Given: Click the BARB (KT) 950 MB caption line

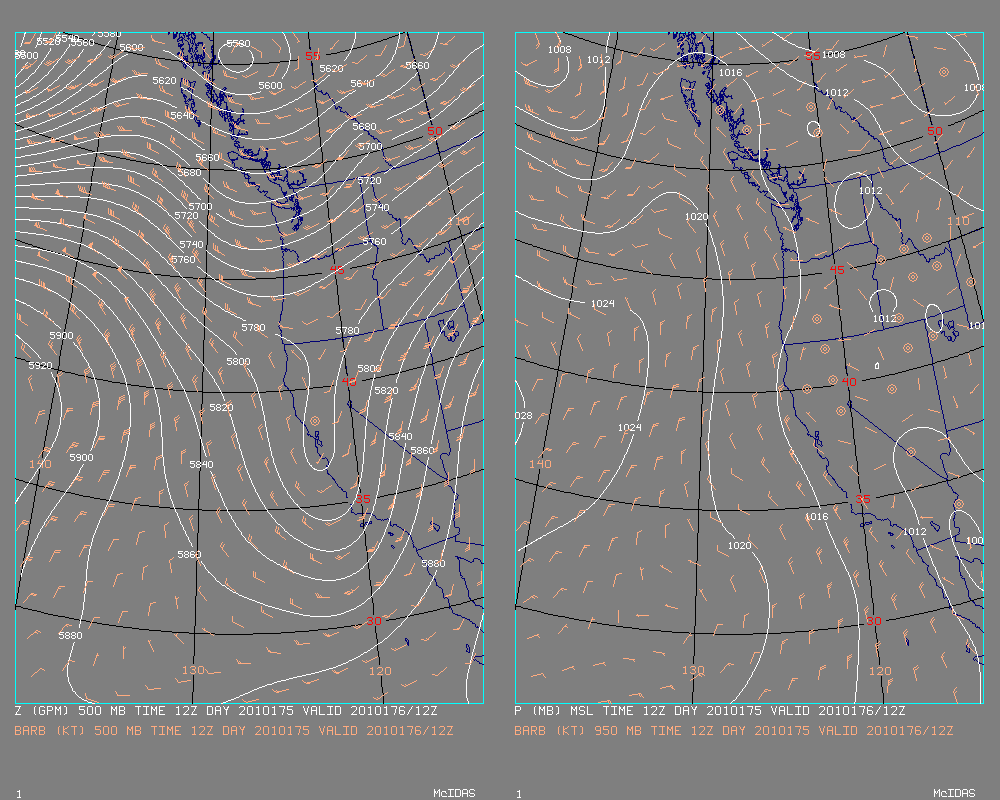Looking at the screenshot, I should pyautogui.click(x=734, y=730).
